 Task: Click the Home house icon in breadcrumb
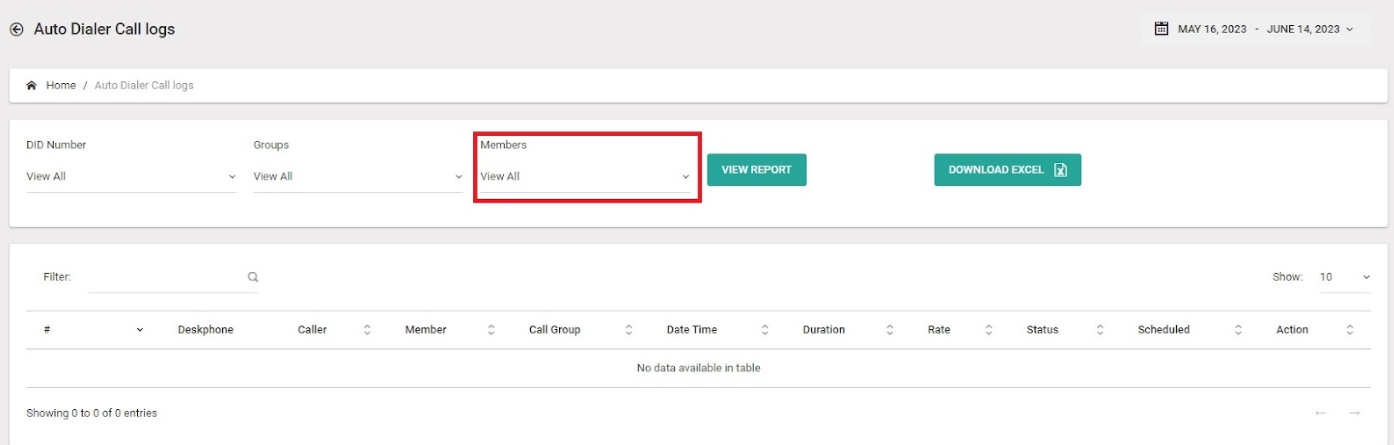tap(32, 85)
